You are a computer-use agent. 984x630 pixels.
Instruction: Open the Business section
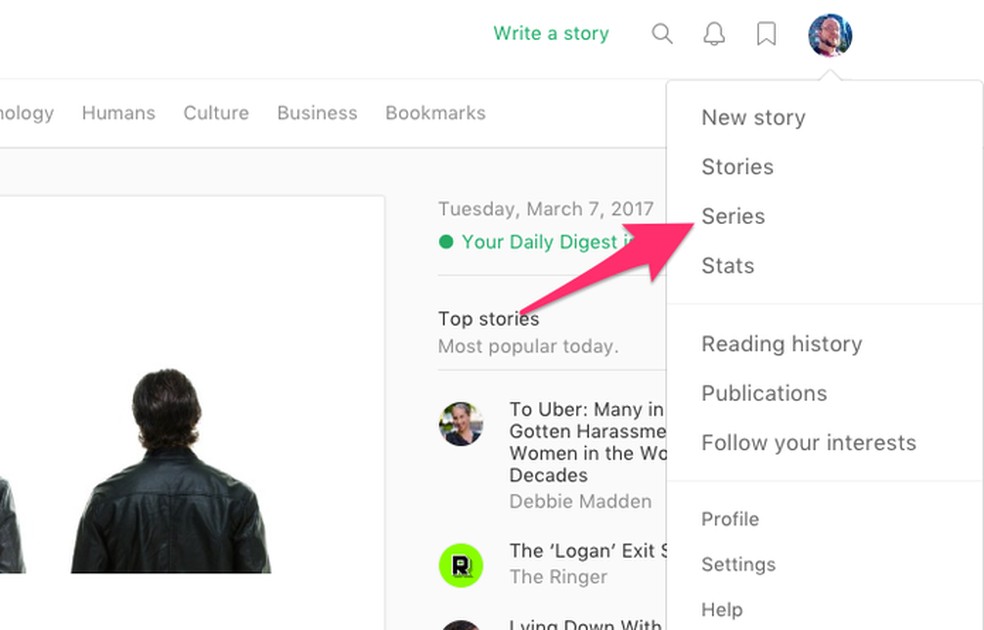tap(317, 113)
